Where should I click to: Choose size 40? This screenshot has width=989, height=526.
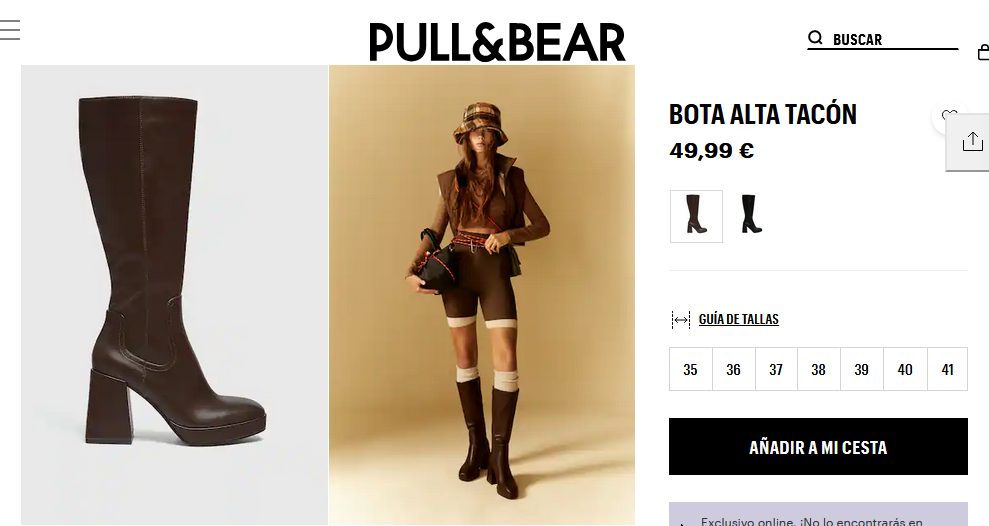pyautogui.click(x=905, y=370)
